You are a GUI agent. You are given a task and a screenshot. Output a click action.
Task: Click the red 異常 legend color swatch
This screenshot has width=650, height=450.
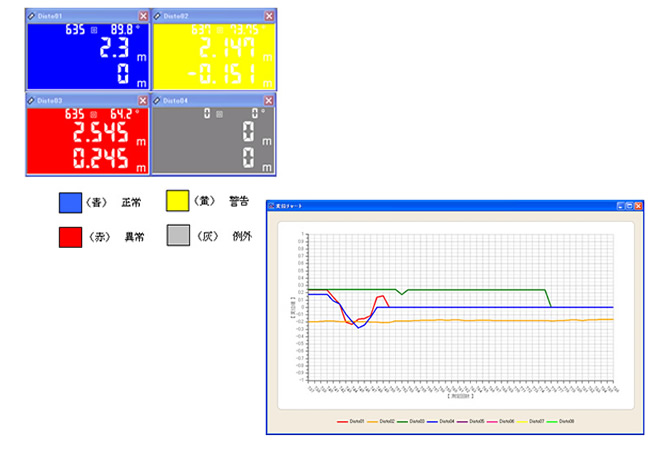tap(70, 237)
